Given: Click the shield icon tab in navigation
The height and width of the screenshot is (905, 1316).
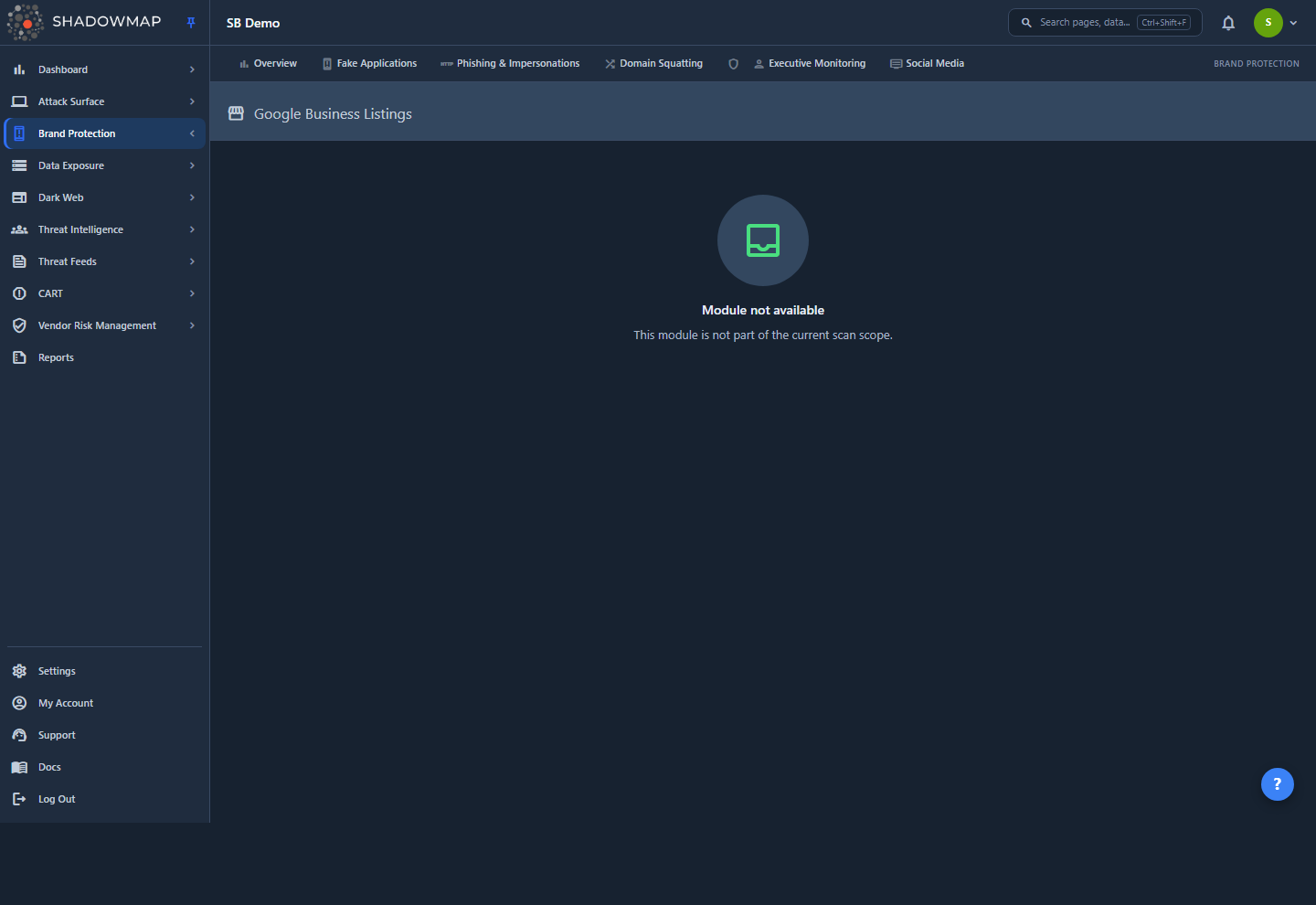Looking at the screenshot, I should point(733,64).
